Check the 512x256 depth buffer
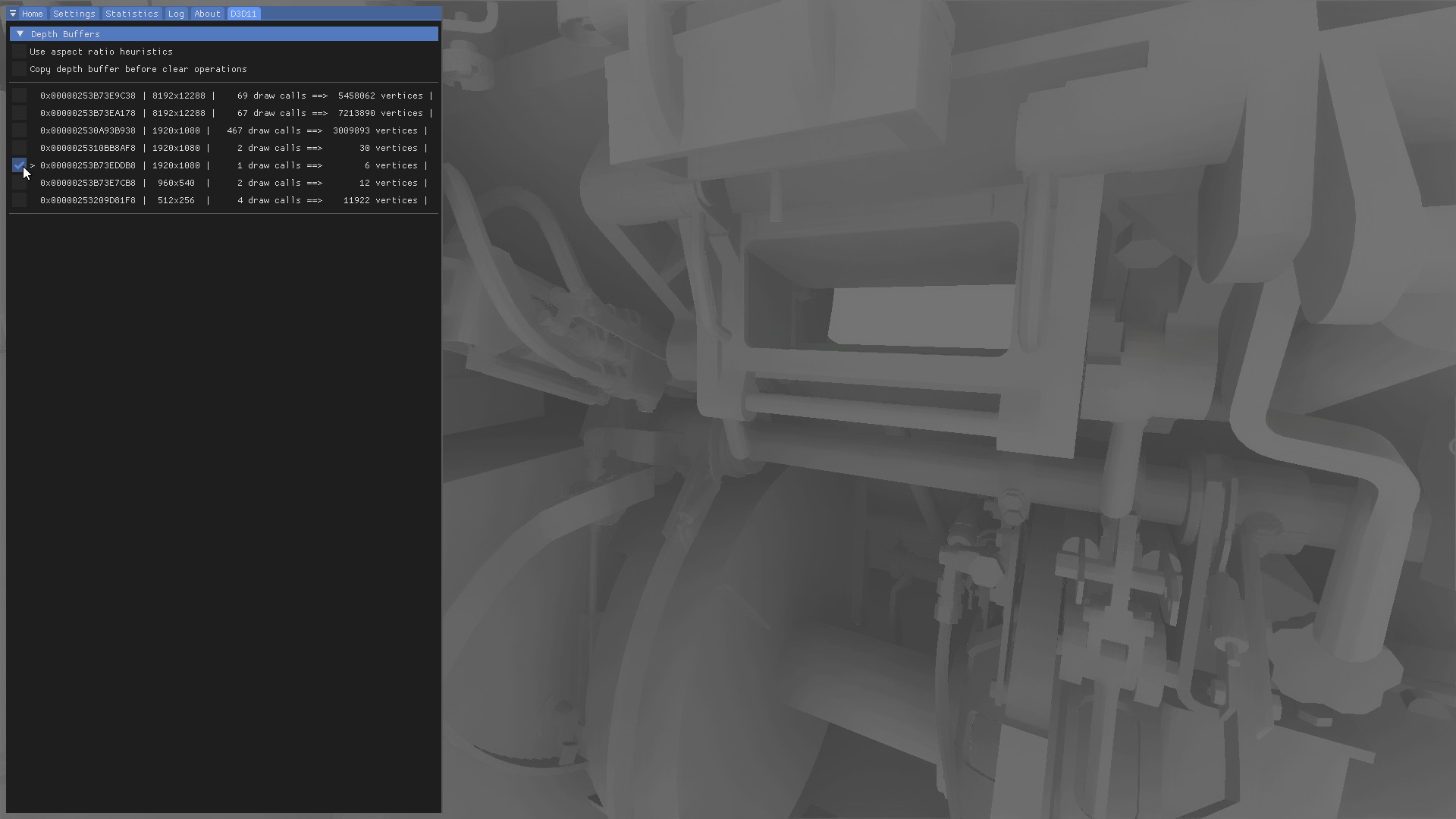Image resolution: width=1456 pixels, height=819 pixels. [x=19, y=200]
